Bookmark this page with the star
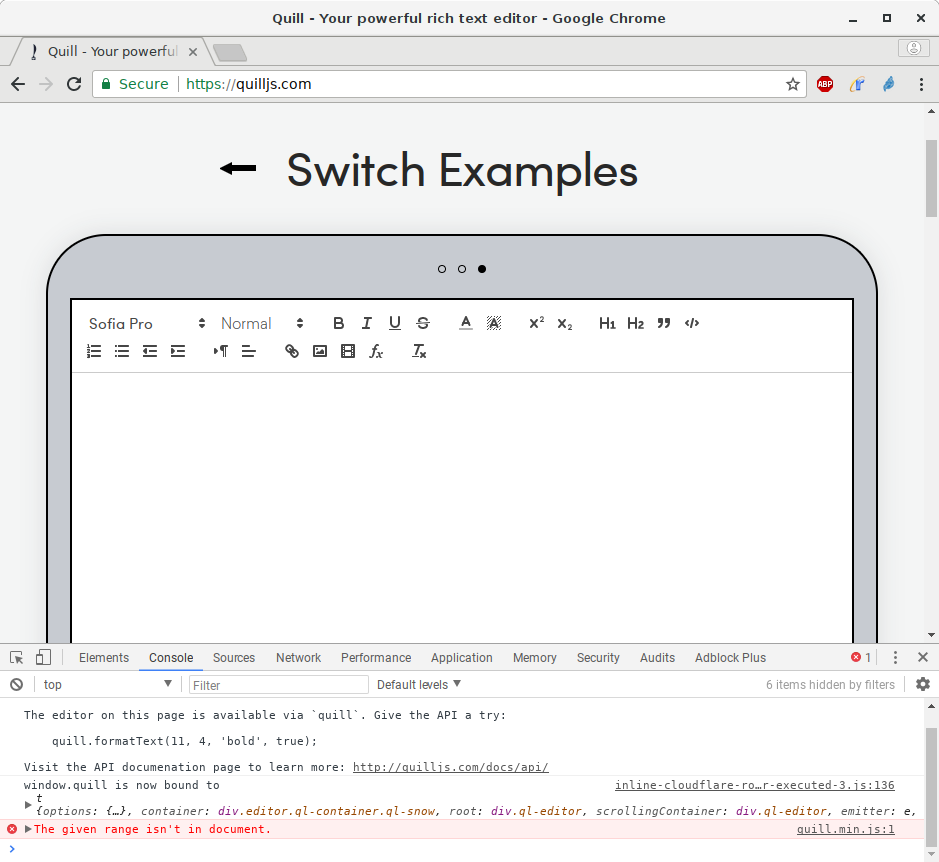The height and width of the screenshot is (862, 939). click(x=793, y=84)
